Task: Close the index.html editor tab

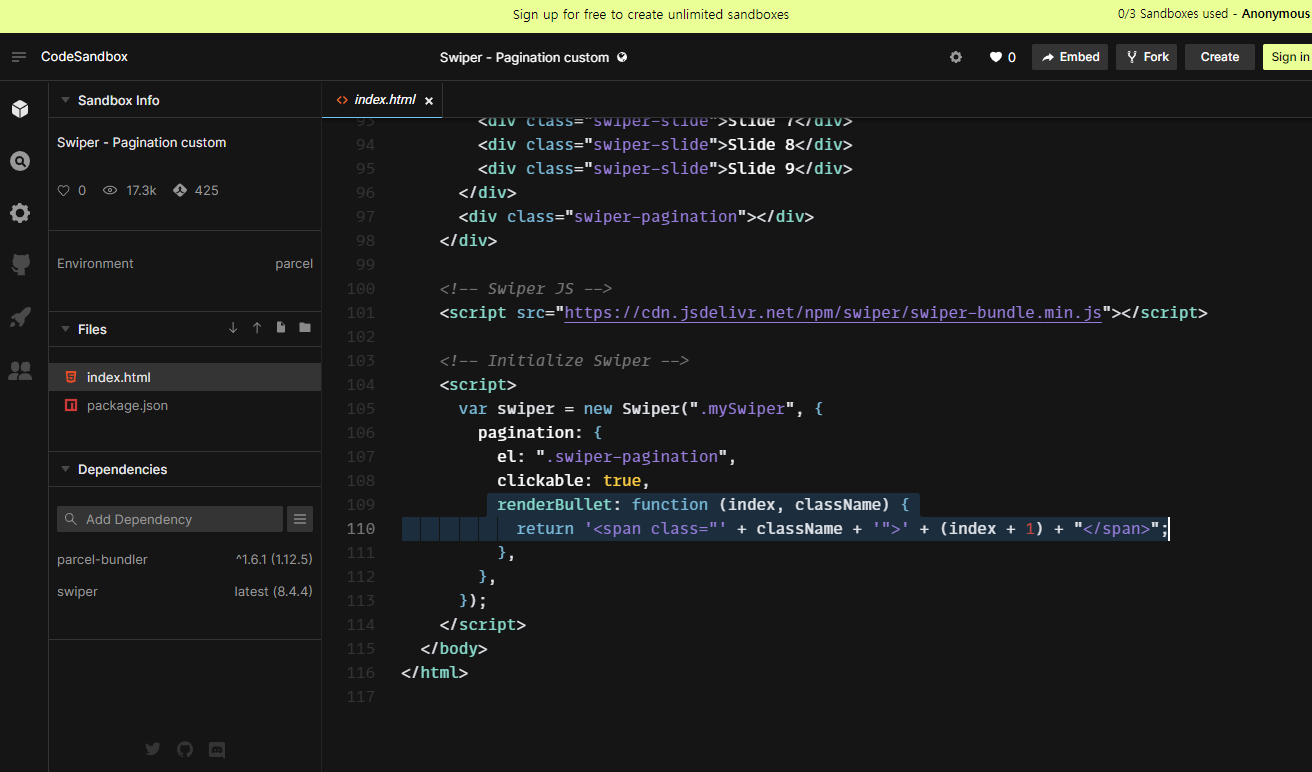Action: coord(429,100)
